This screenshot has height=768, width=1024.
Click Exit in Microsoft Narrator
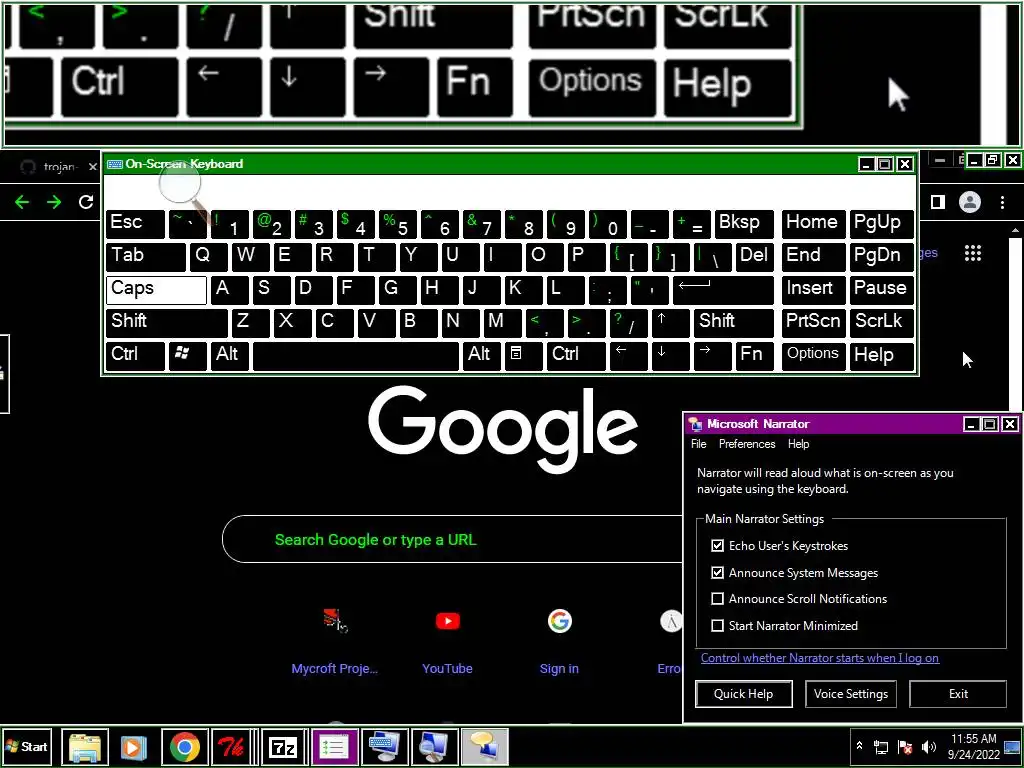pyautogui.click(x=958, y=694)
